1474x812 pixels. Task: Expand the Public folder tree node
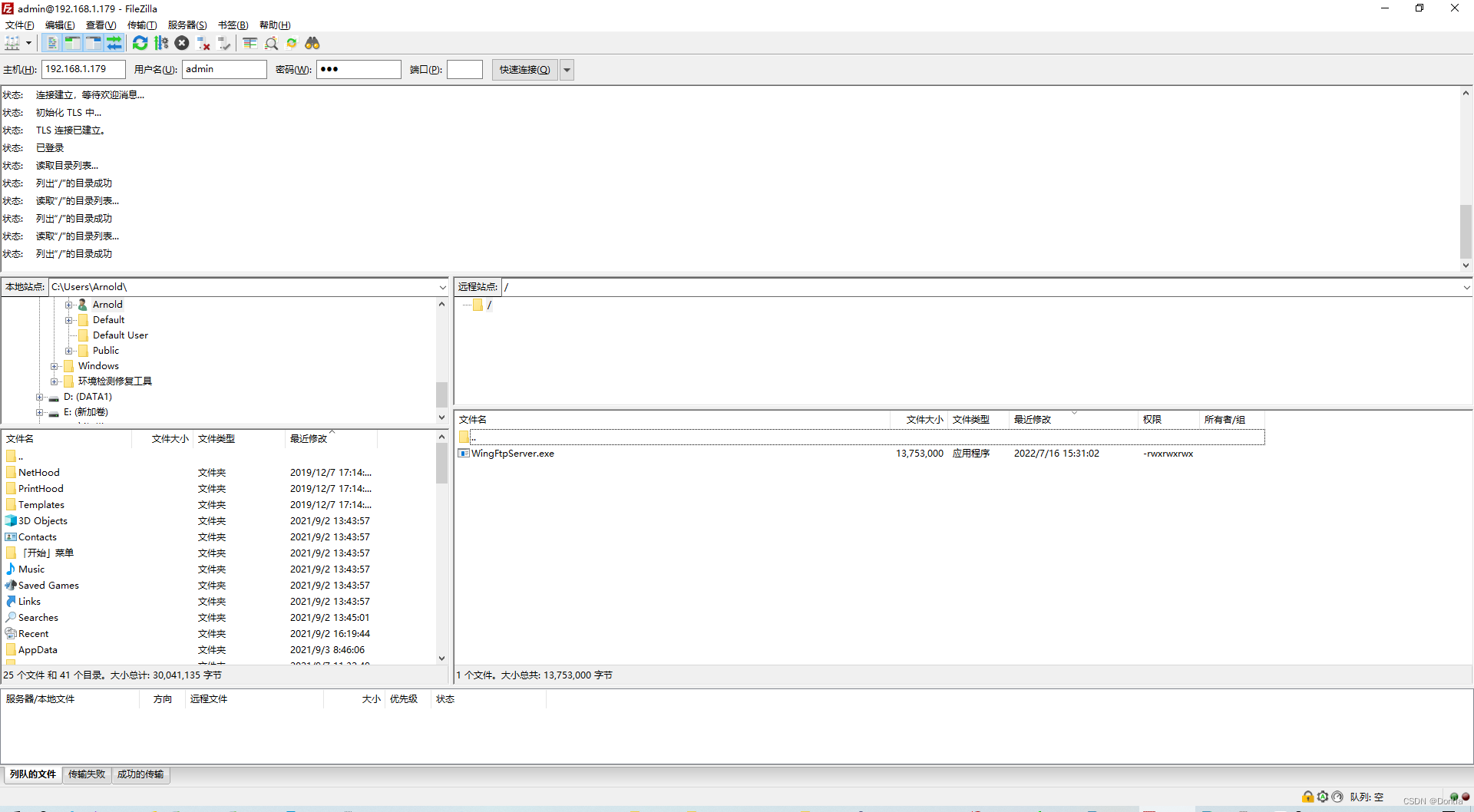pyautogui.click(x=69, y=351)
